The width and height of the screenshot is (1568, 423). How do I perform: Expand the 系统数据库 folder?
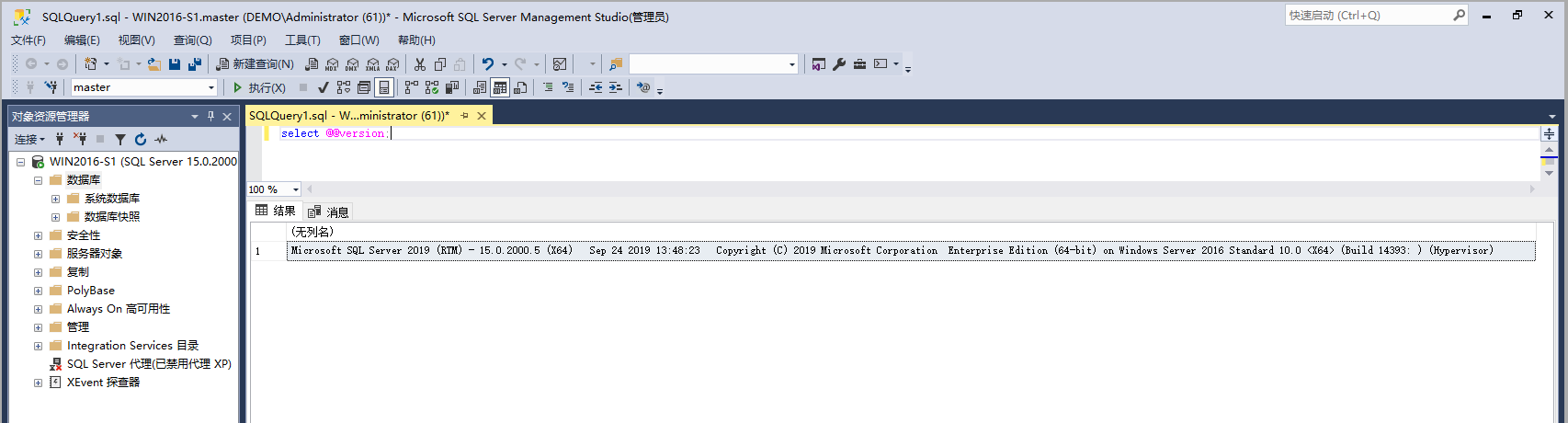coord(55,199)
